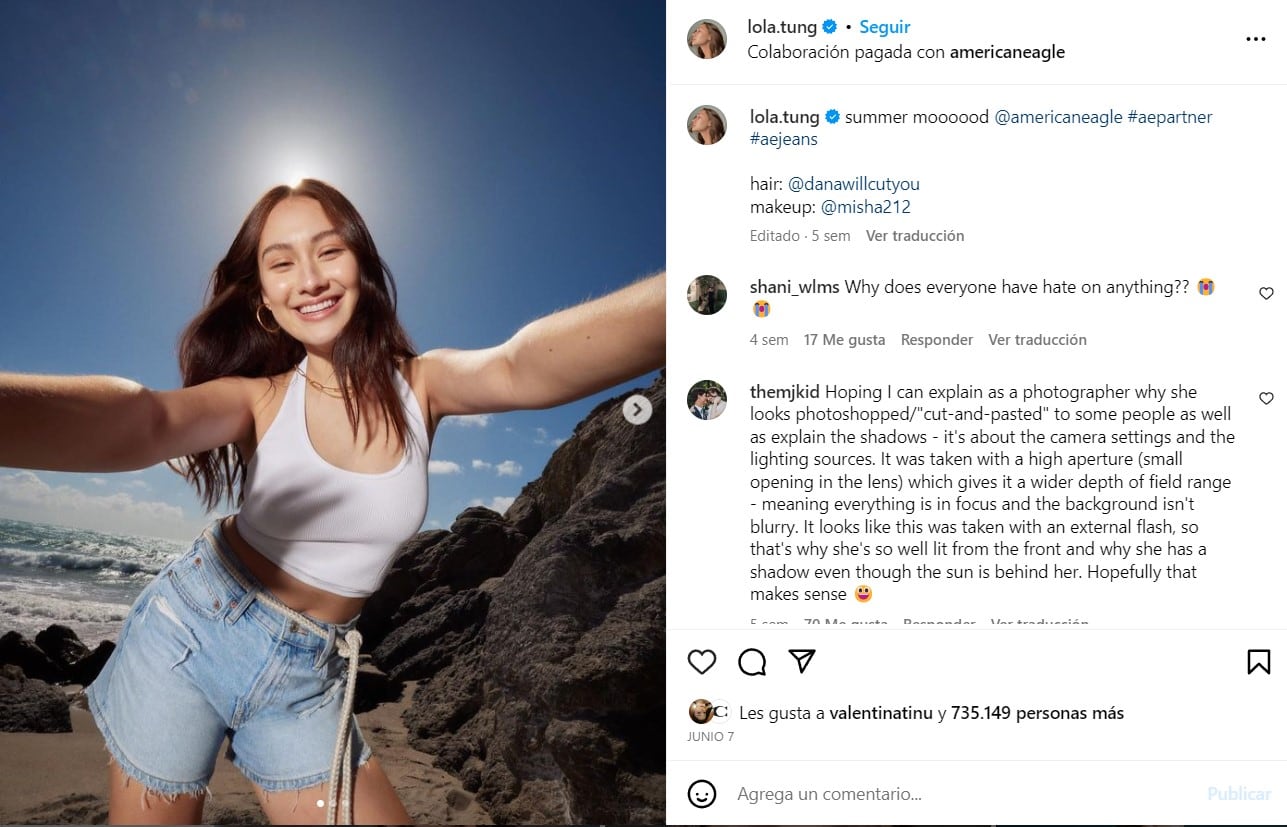Like shani_wlms comment heart

tap(1266, 294)
